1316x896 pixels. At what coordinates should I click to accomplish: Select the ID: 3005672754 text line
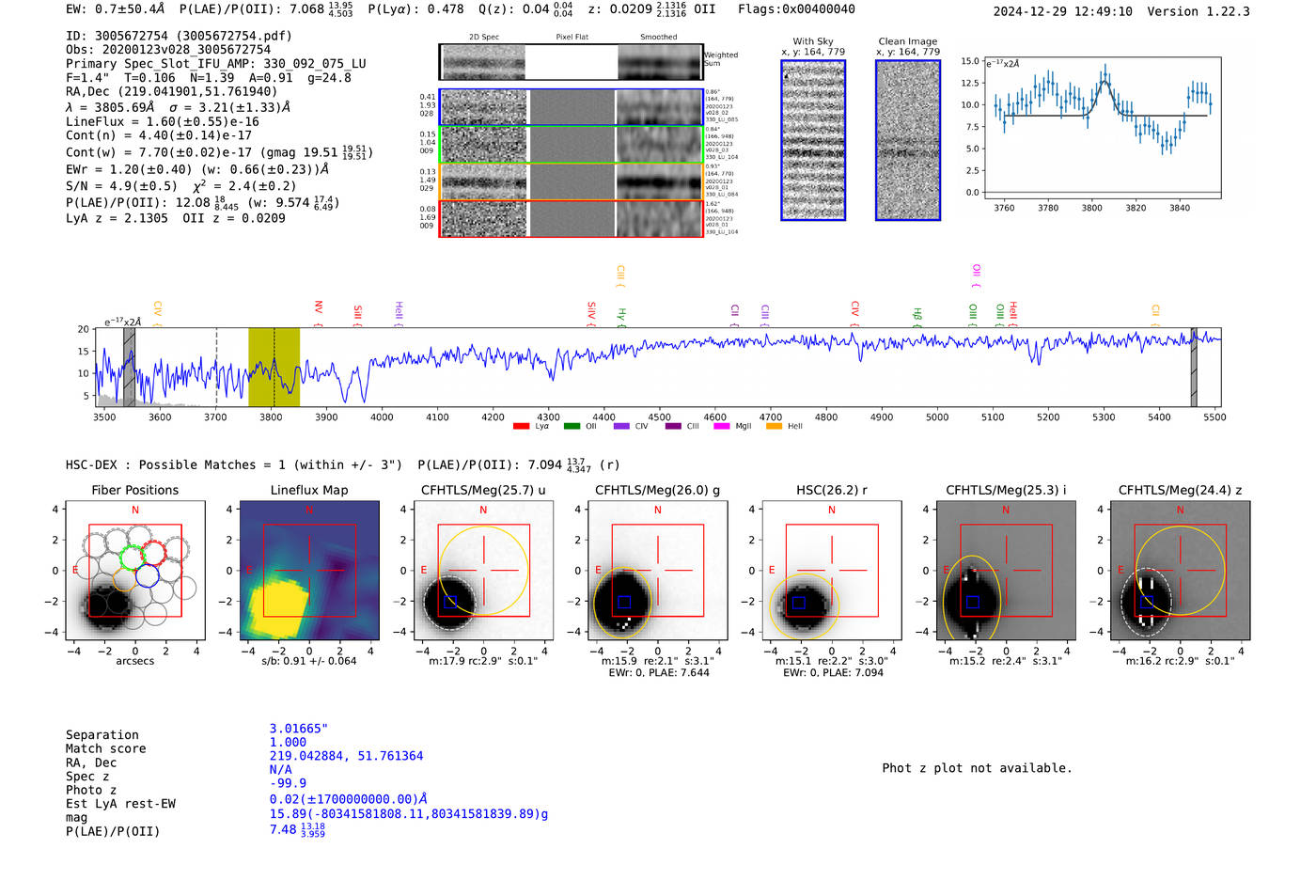point(180,36)
